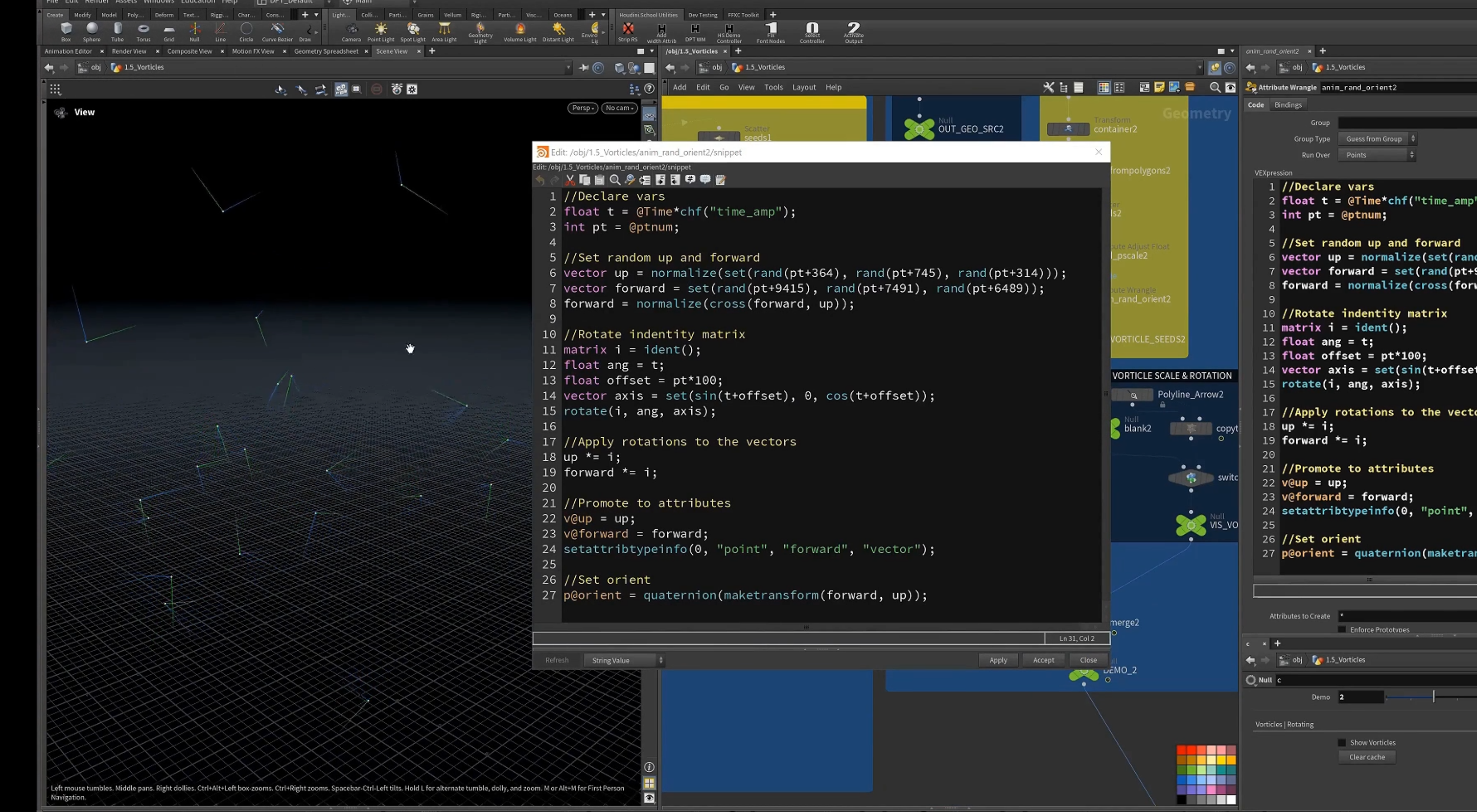This screenshot has width=1477, height=812.
Task: Open the No cam camera menu
Action: point(619,108)
